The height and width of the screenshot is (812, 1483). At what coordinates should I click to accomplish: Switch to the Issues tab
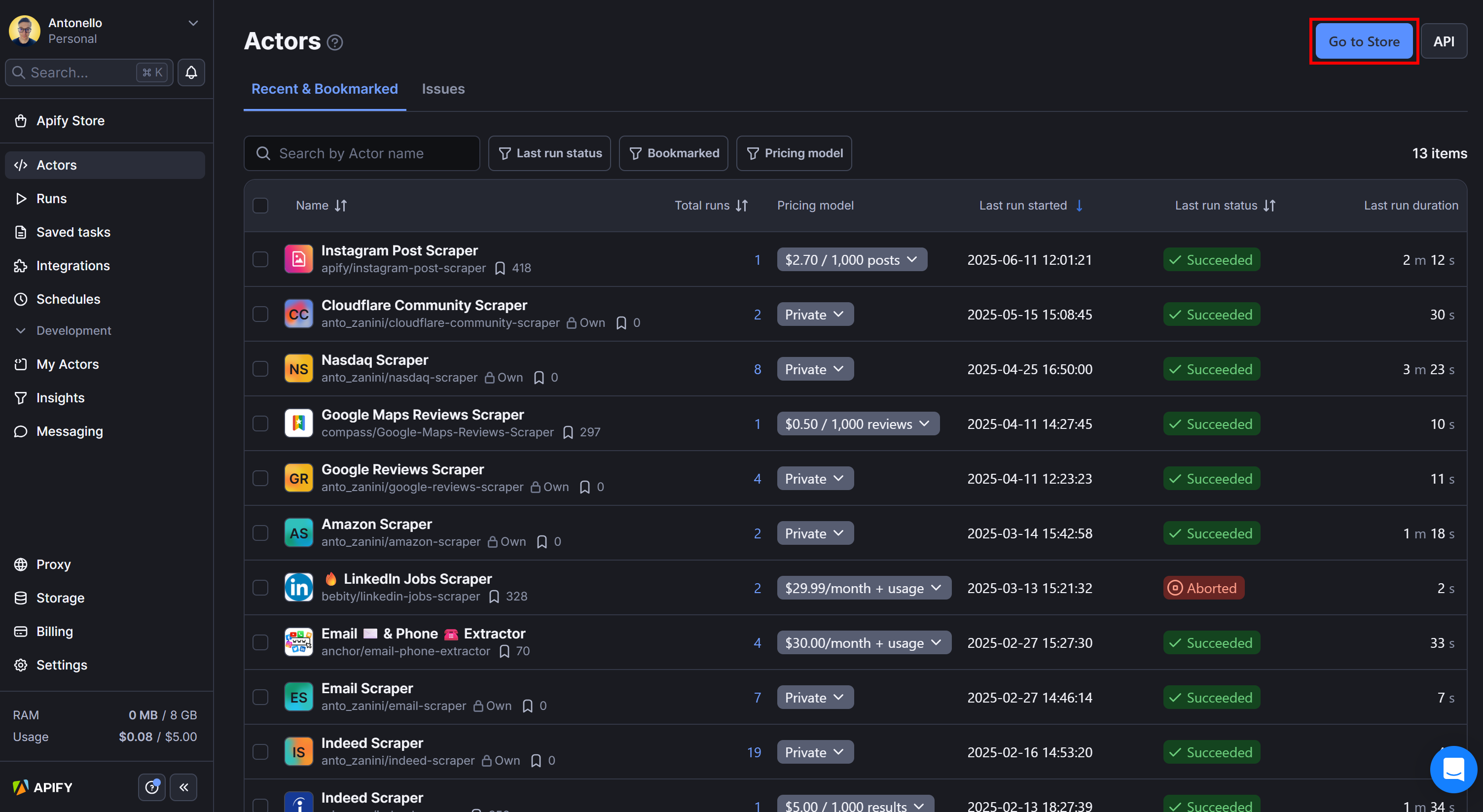443,89
